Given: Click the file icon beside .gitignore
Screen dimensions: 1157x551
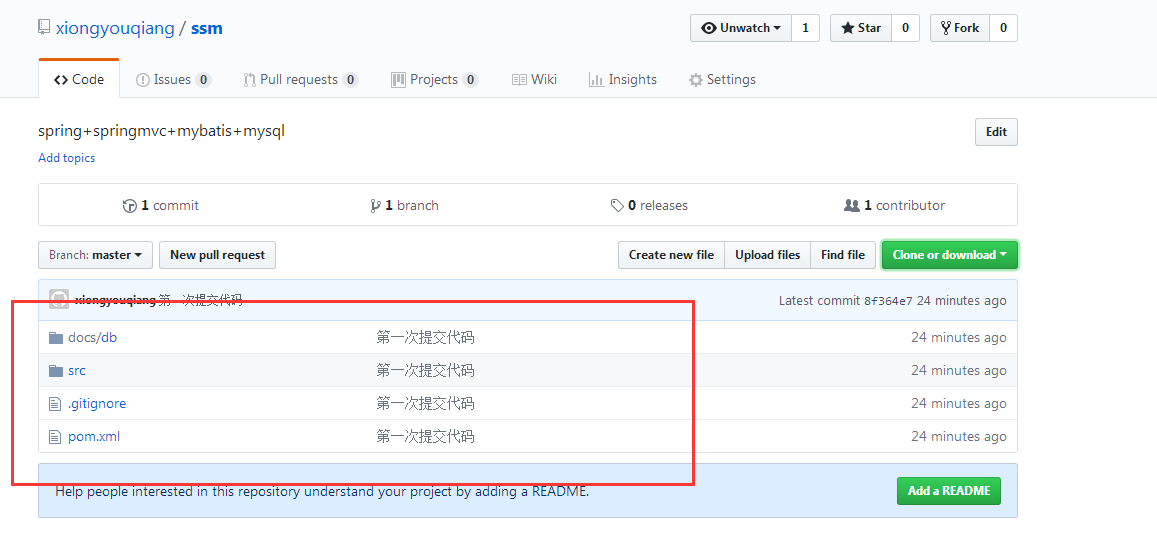Looking at the screenshot, I should (x=55, y=403).
